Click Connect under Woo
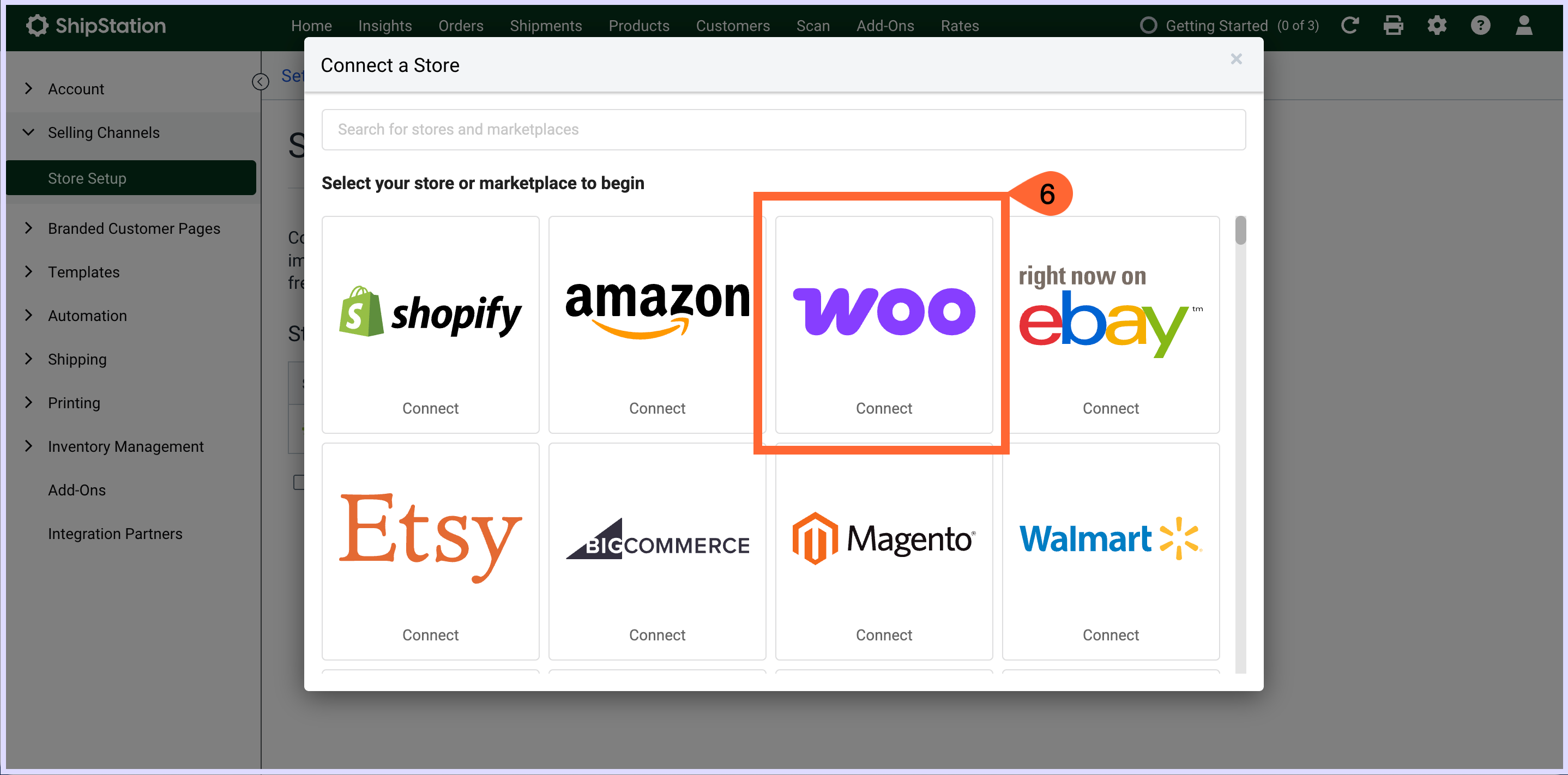 pyautogui.click(x=884, y=408)
